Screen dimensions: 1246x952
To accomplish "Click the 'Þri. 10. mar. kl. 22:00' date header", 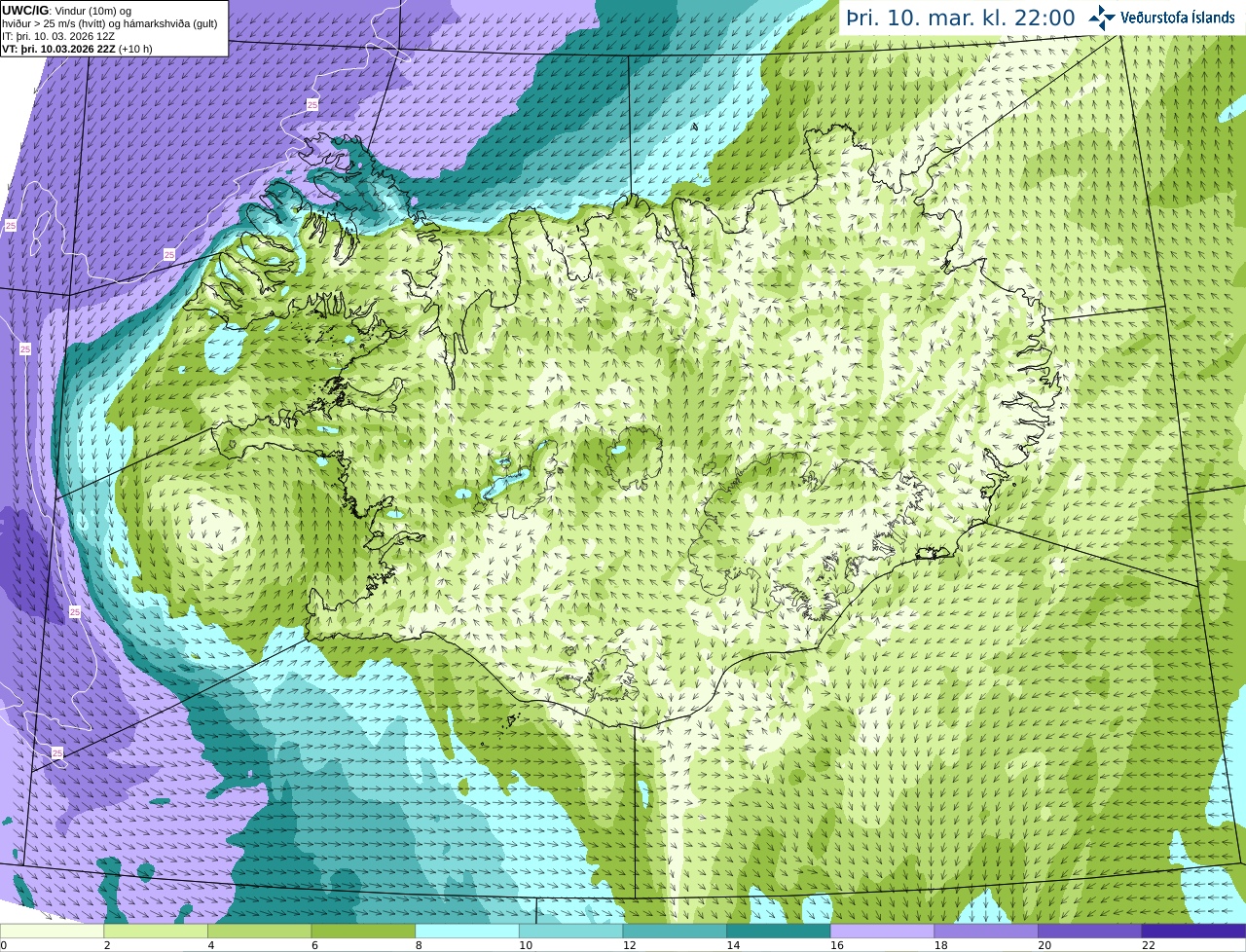I will click(960, 18).
